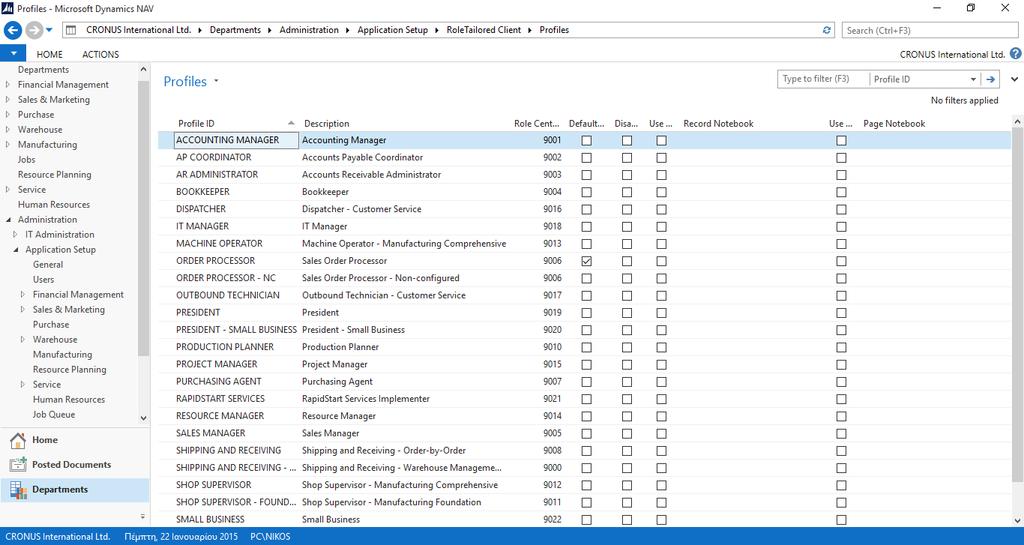This screenshot has width=1024, height=545.
Task: Click CRONUS International Ltd. label top right
Action: coord(952,54)
